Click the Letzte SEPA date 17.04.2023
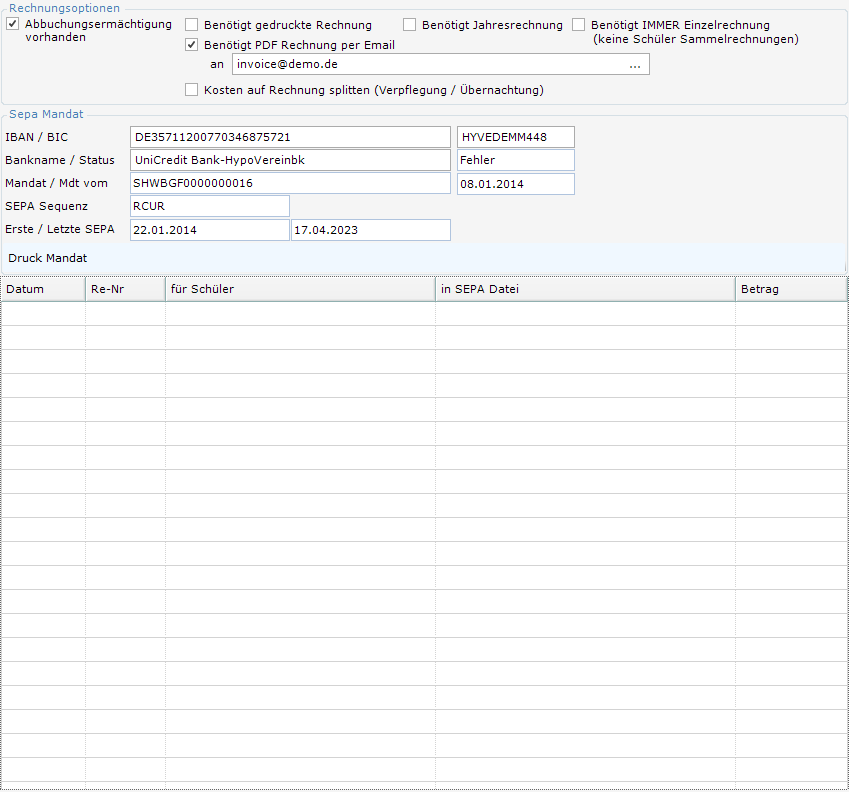 pyautogui.click(x=371, y=230)
